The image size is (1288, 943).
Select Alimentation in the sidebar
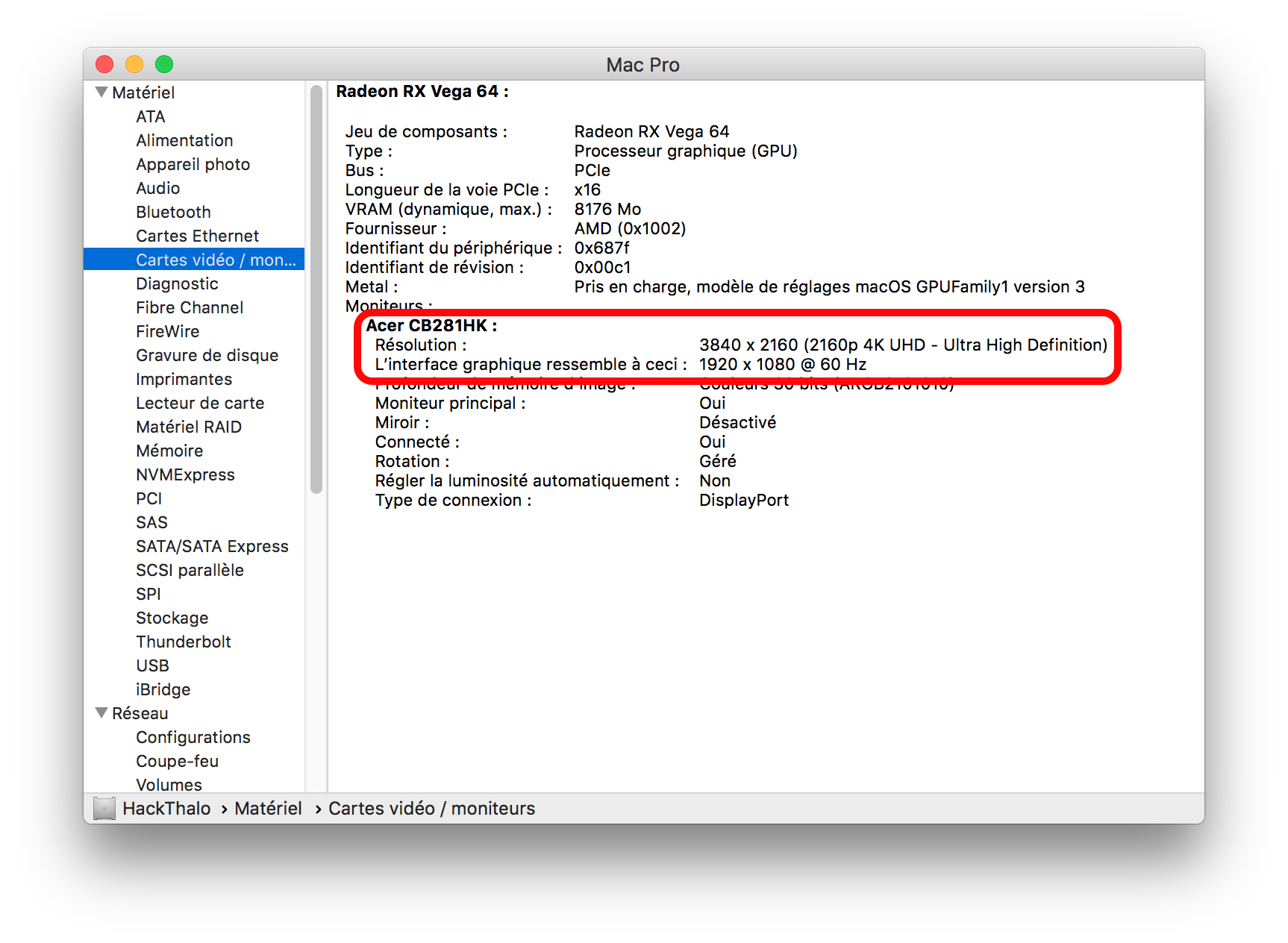point(184,140)
